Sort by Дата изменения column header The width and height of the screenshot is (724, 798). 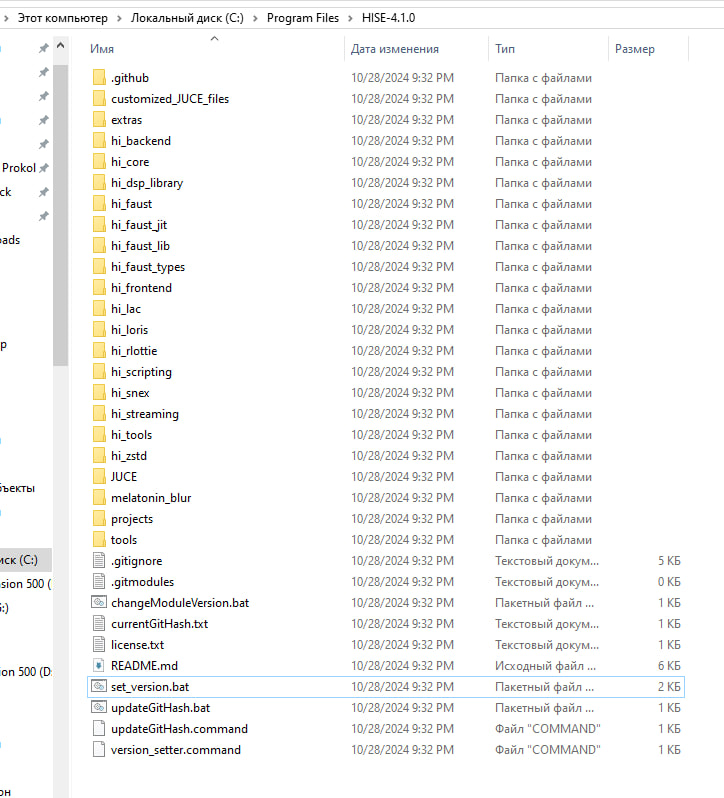[394, 49]
